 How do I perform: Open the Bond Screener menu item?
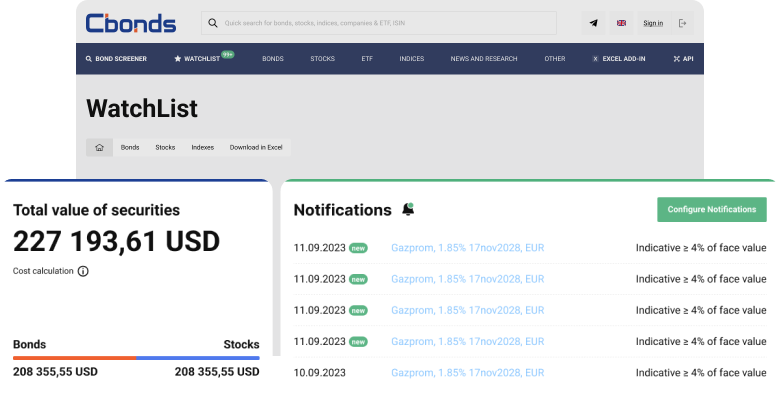pos(116,59)
